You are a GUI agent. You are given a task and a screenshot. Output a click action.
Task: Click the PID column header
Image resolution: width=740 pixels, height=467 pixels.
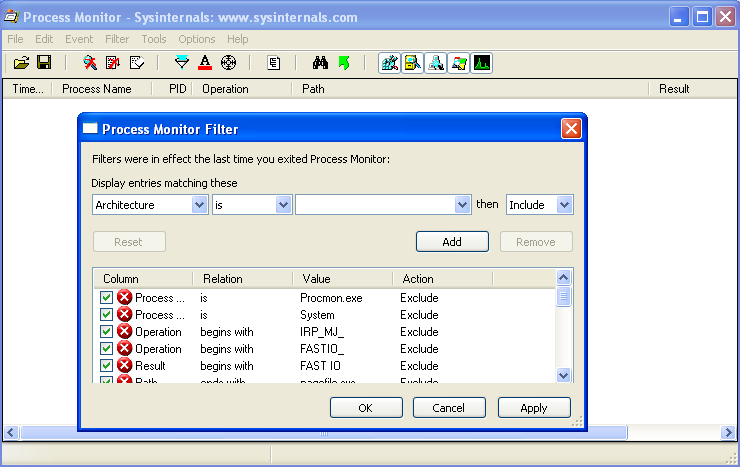point(172,89)
